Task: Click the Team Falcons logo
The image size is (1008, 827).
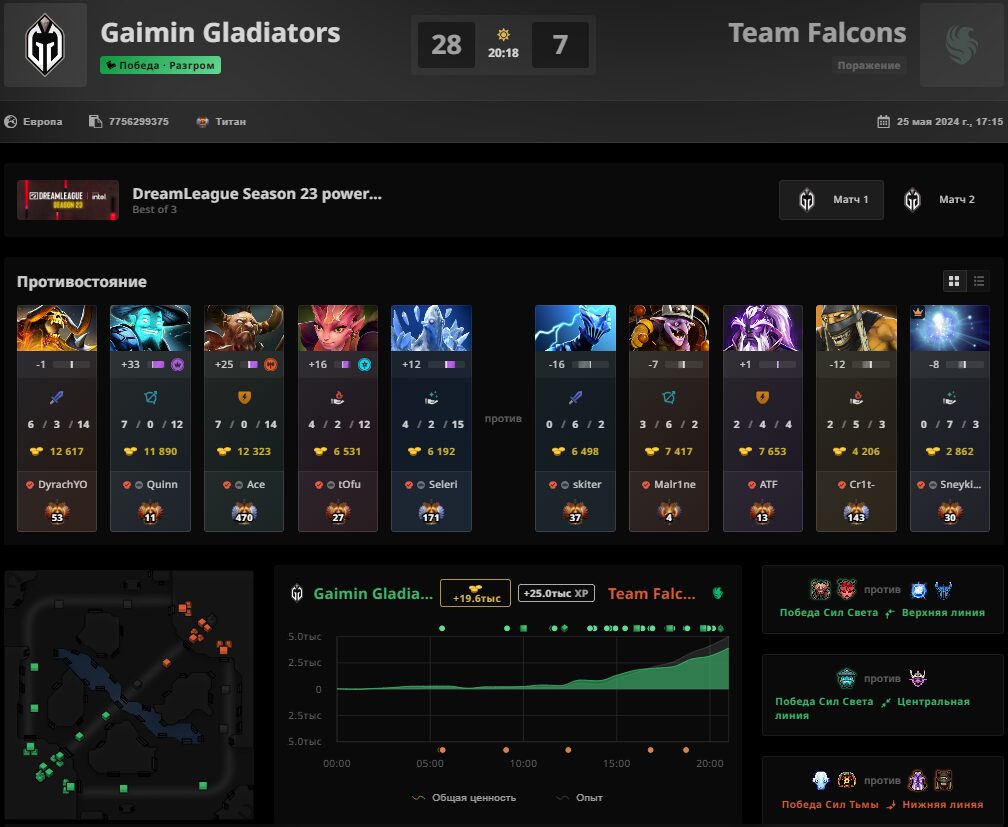Action: (x=962, y=45)
